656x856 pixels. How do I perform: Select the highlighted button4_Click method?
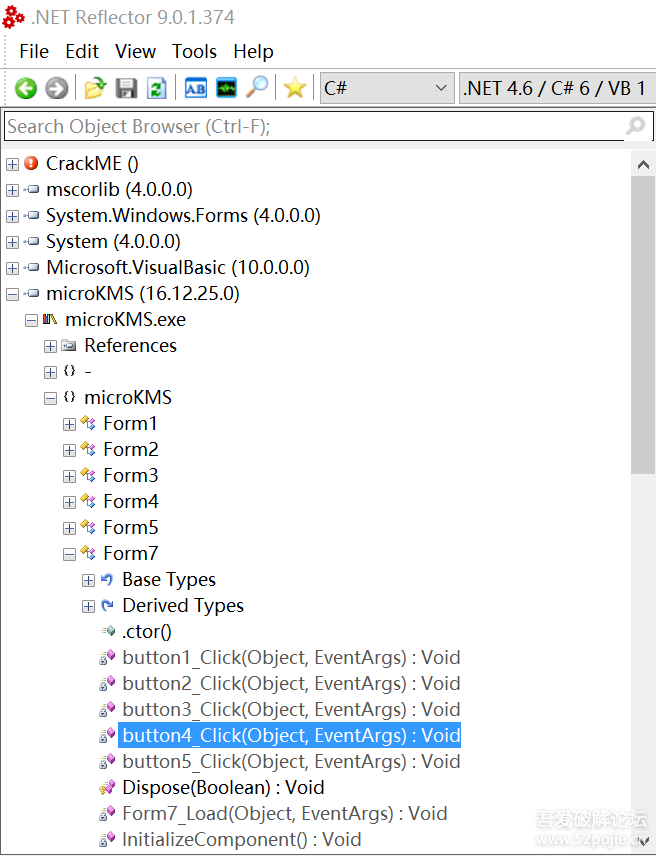290,735
